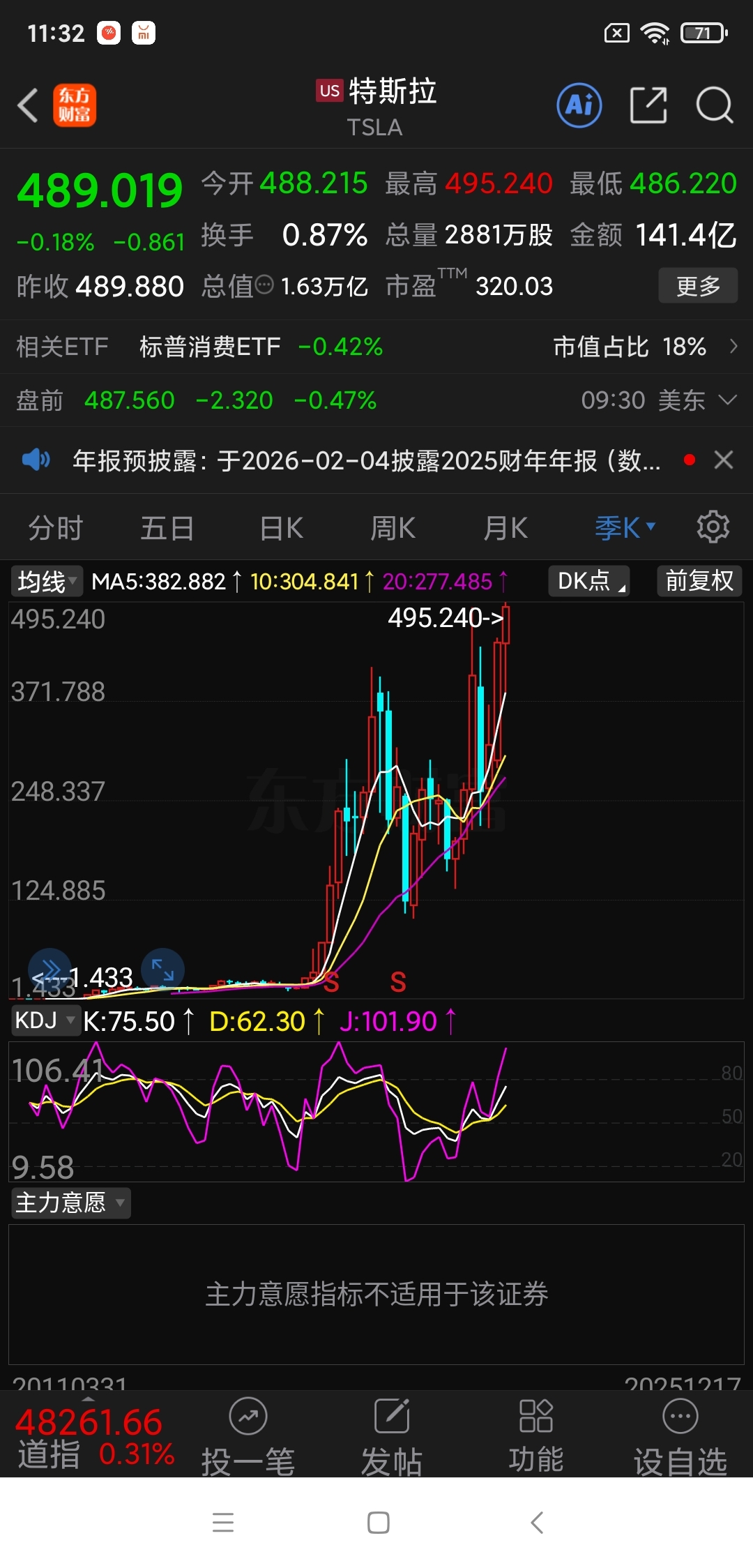
Task: Dismiss the annual report notice
Action: 724,460
